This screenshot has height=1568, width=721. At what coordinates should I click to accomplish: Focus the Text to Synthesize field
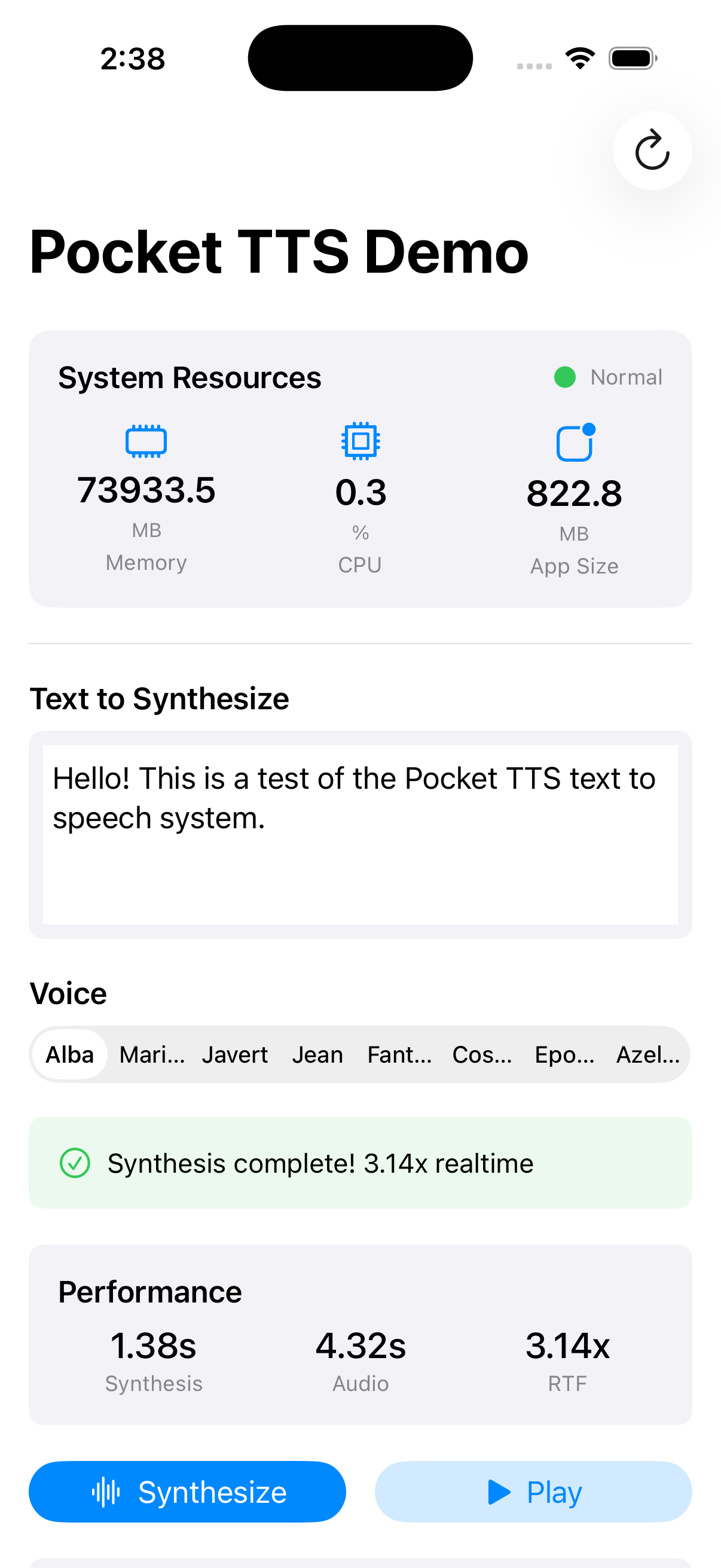pyautogui.click(x=360, y=834)
